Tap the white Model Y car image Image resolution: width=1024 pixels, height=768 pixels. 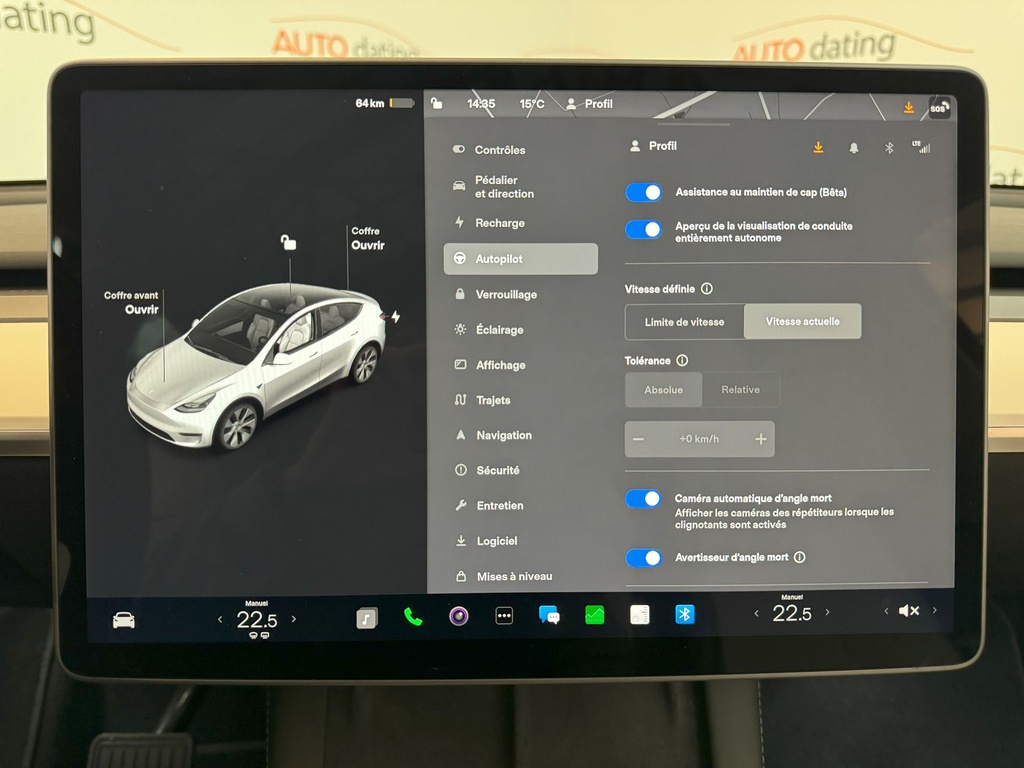[x=256, y=366]
